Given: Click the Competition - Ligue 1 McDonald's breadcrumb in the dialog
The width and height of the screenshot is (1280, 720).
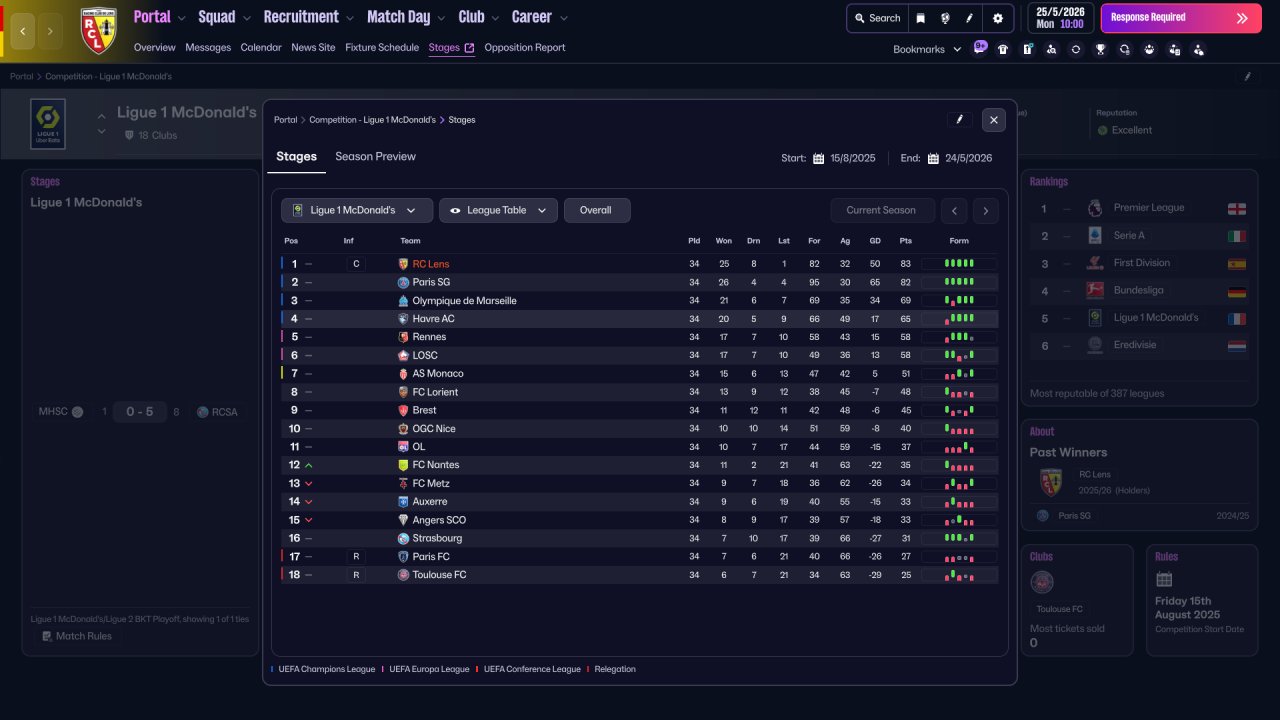Looking at the screenshot, I should click(372, 120).
